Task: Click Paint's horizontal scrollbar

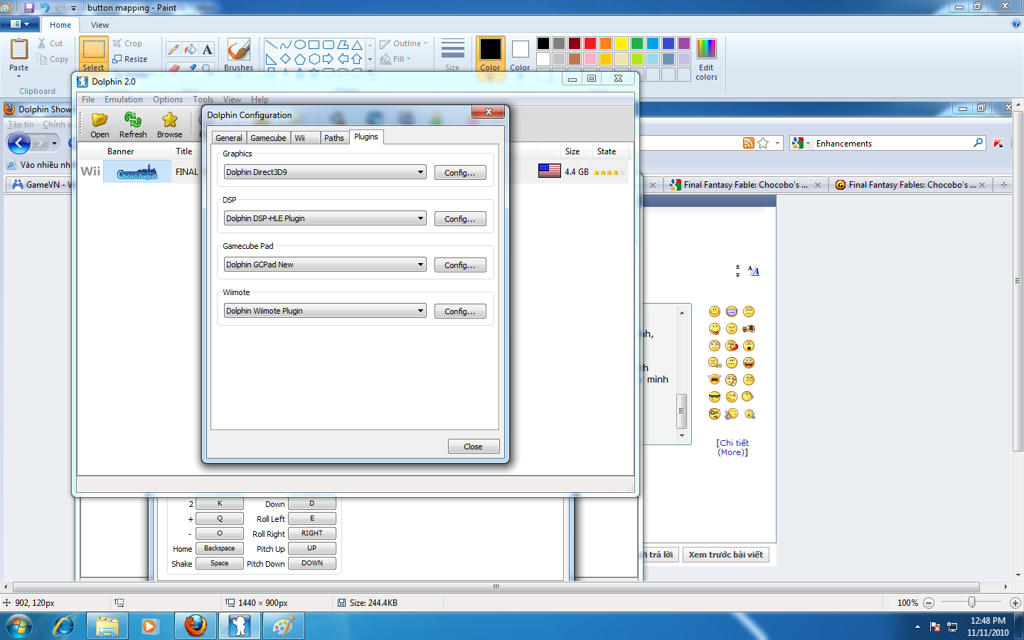Action: point(496,586)
